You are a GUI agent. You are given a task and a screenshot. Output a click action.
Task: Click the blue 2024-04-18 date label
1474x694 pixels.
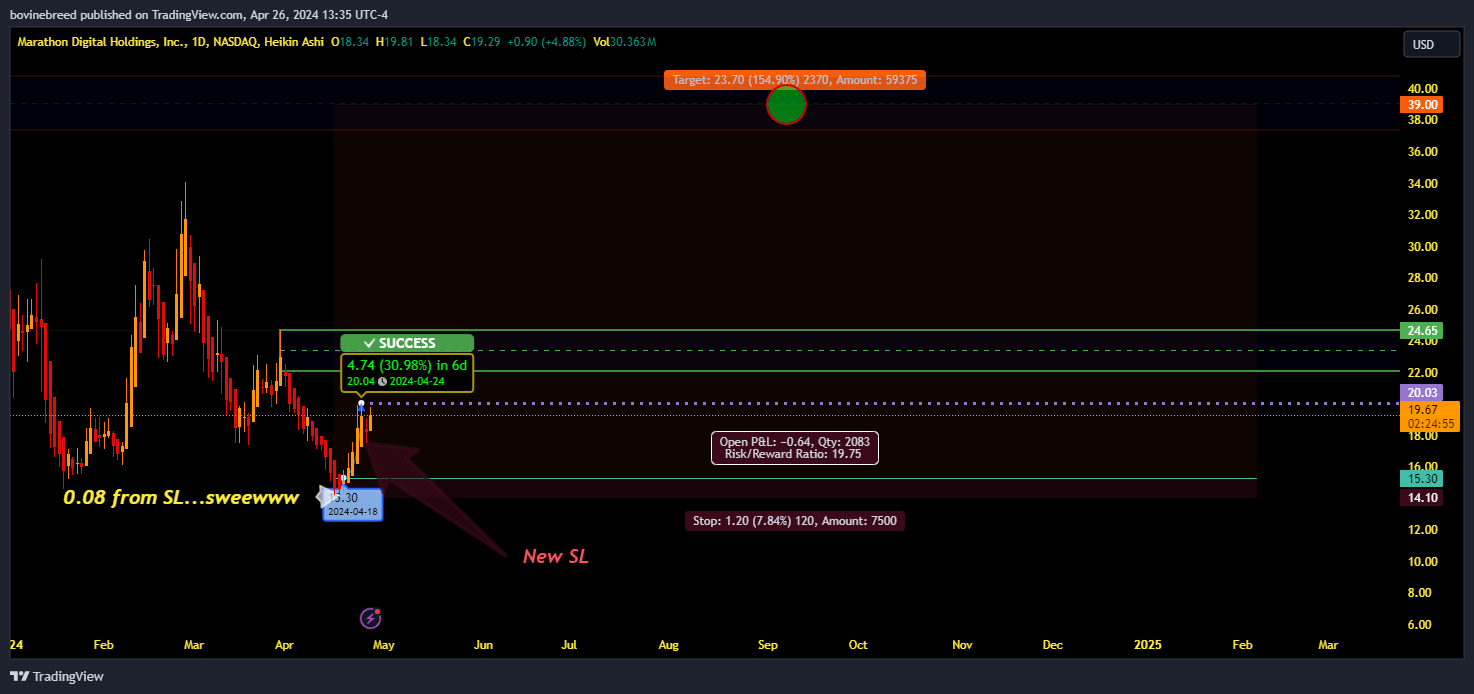pyautogui.click(x=352, y=504)
